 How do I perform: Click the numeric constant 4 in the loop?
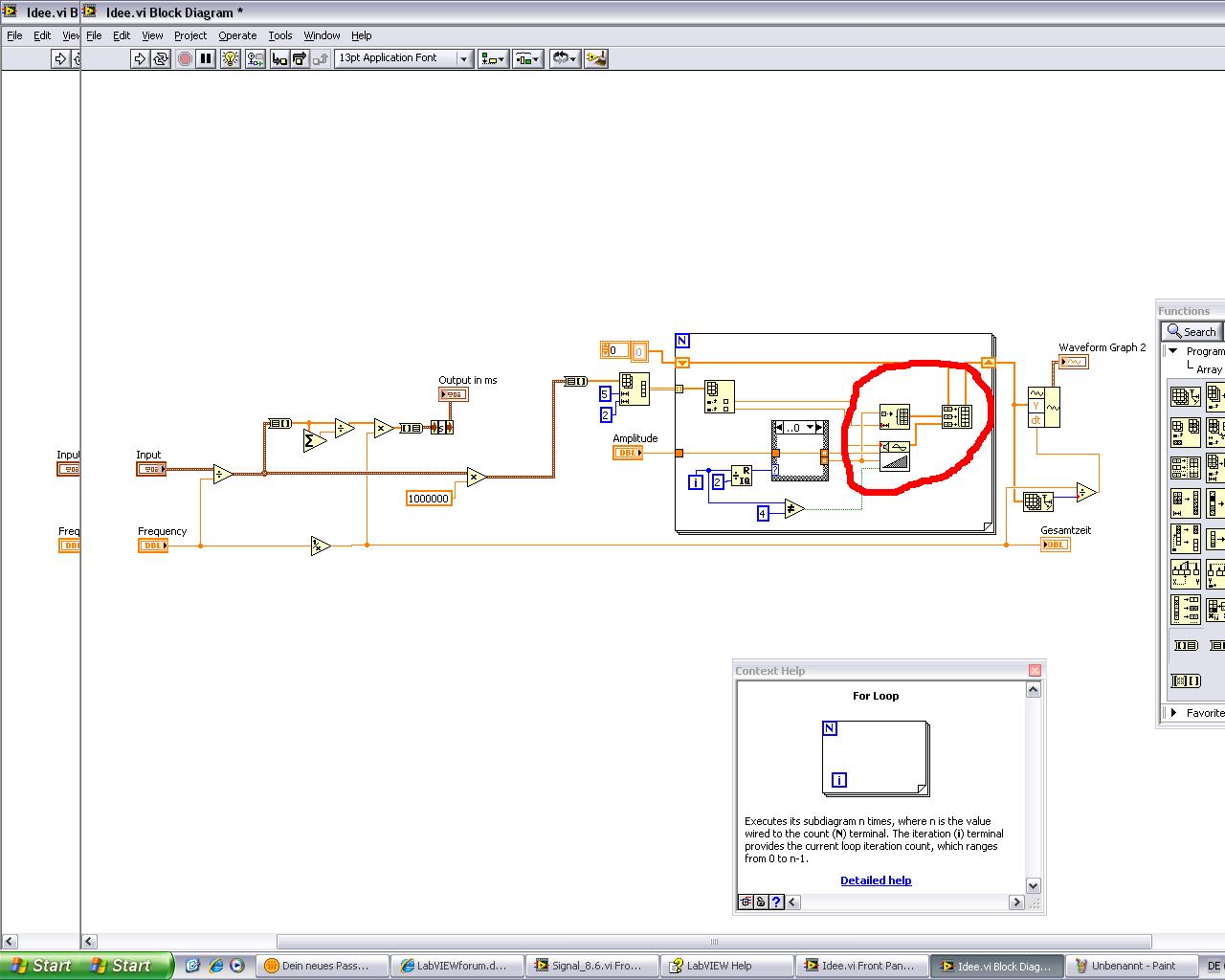click(763, 514)
